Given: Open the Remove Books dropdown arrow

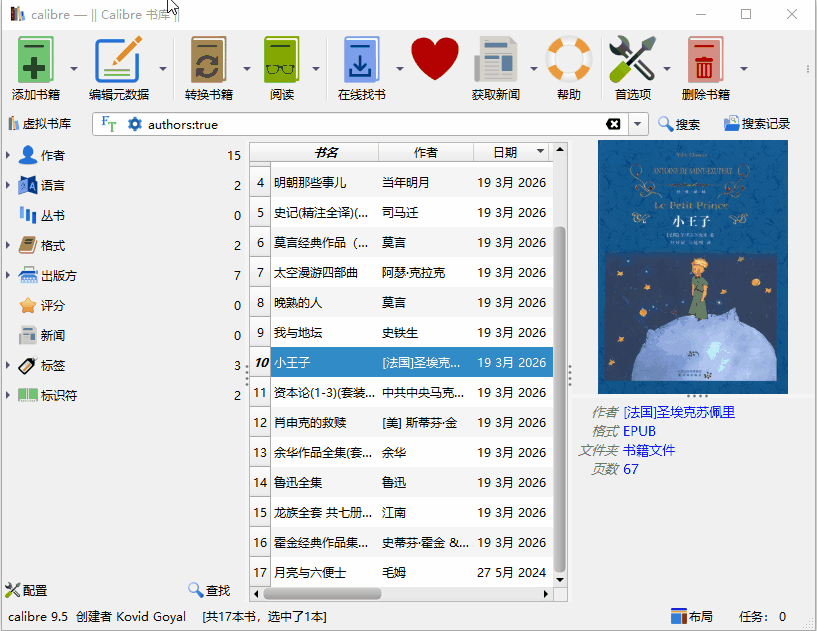Looking at the screenshot, I should [x=744, y=69].
